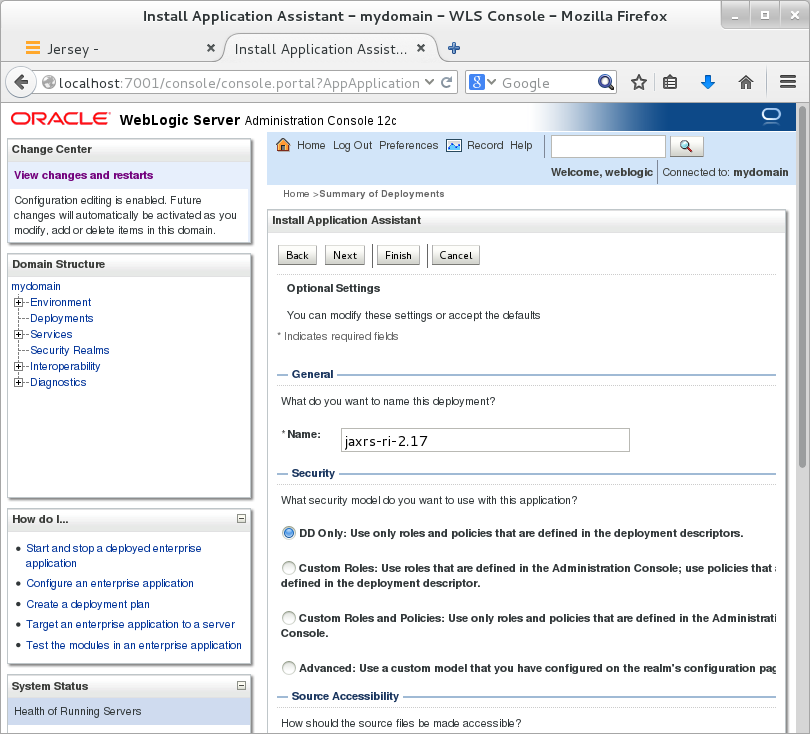This screenshot has width=810, height=734.
Task: Open Home in console toolbar
Action: click(311, 146)
